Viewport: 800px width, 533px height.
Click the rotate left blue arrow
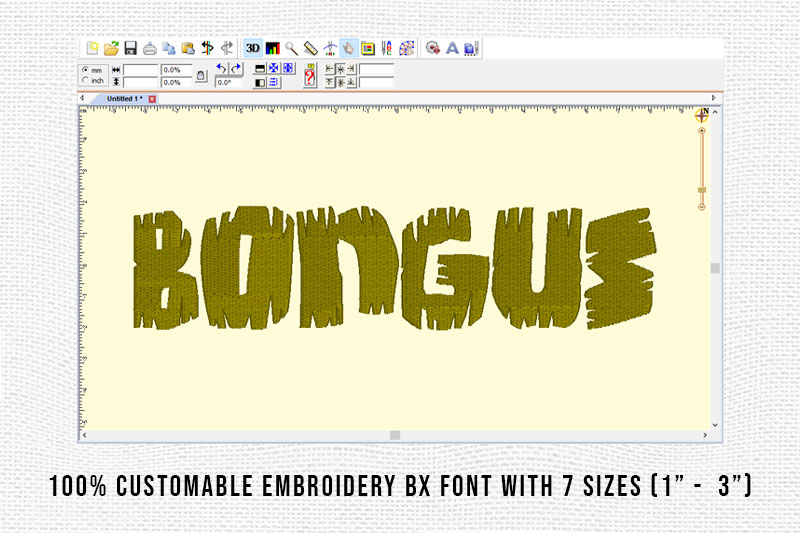pyautogui.click(x=221, y=68)
